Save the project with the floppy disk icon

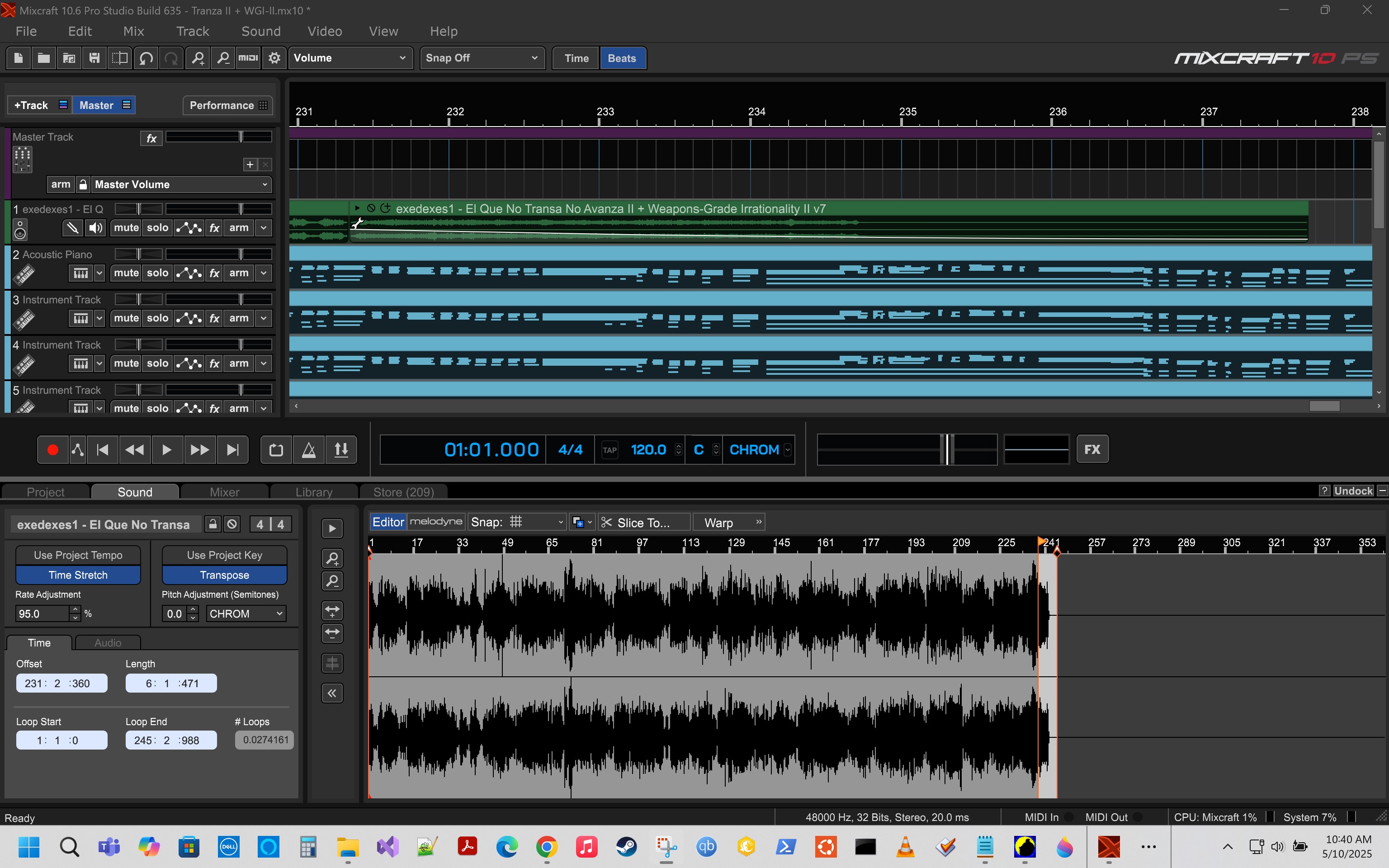[94, 58]
